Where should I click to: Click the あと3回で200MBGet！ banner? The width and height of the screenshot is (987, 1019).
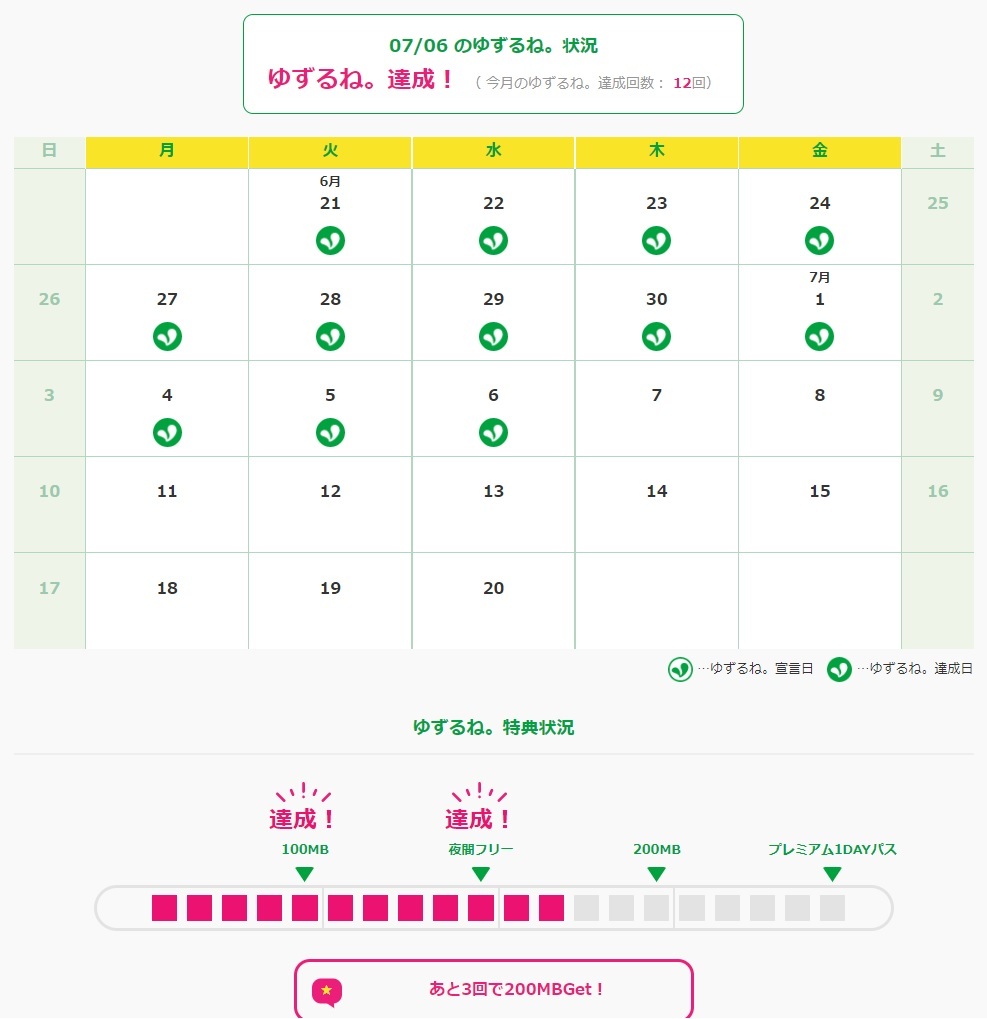[x=493, y=989]
